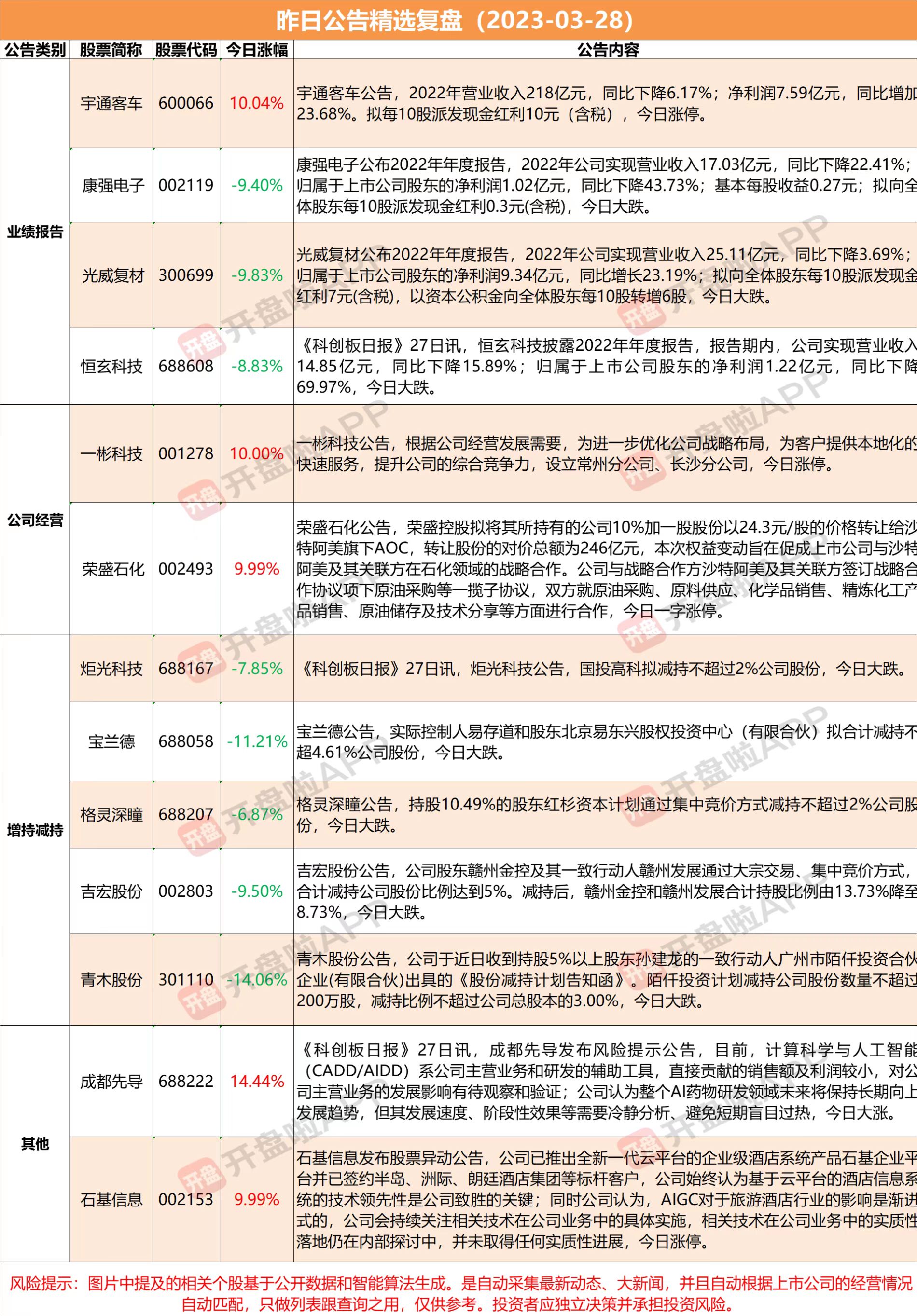The width and height of the screenshot is (917, 1316).
Task: Click stock code 688058
Action: click(x=186, y=741)
